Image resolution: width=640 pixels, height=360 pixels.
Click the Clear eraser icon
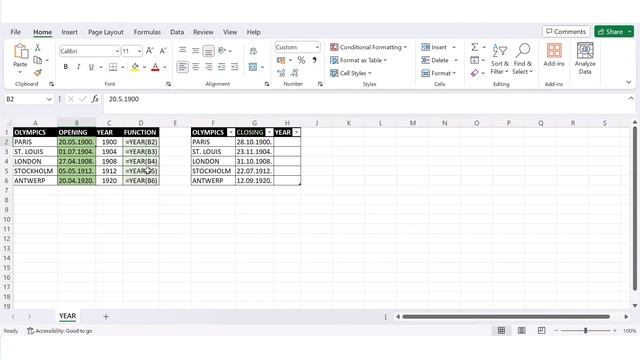[x=474, y=73]
